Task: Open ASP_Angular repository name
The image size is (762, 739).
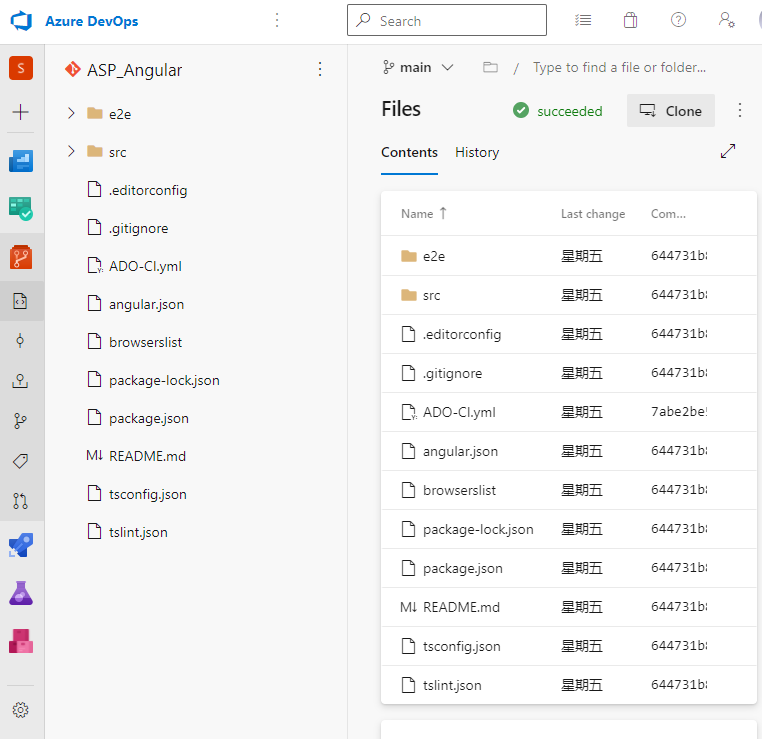Action: 134,70
